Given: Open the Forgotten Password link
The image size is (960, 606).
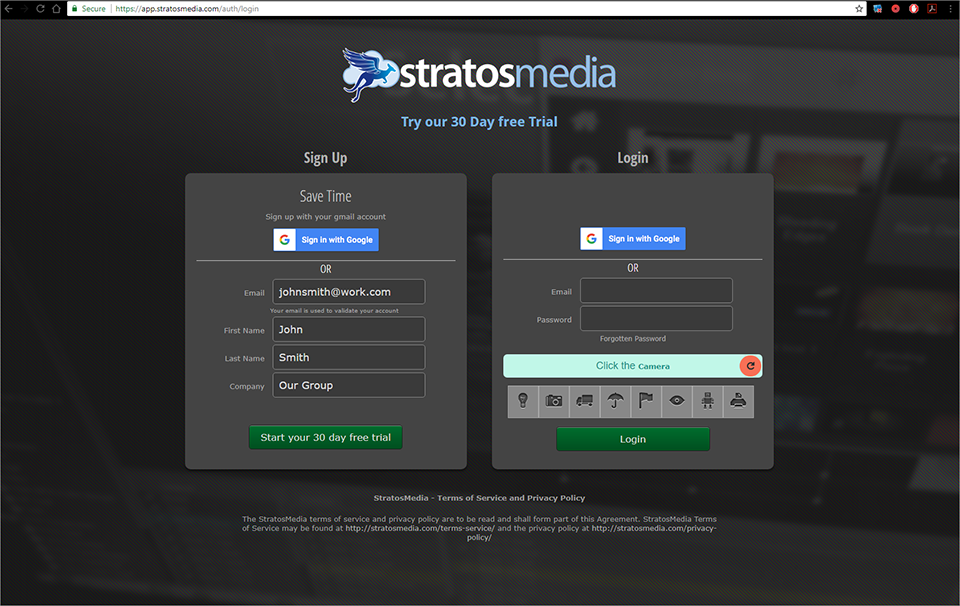Looking at the screenshot, I should (632, 339).
